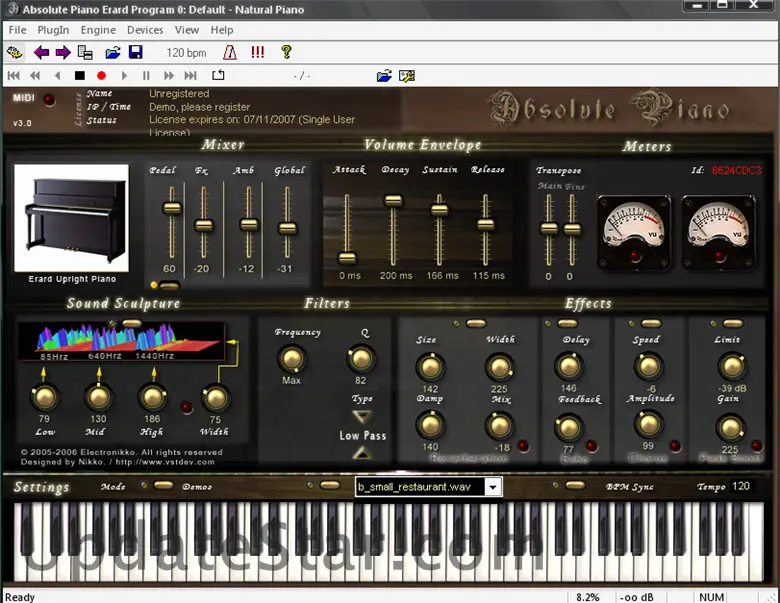
Task: Click the plugin settings icon at toolbar start
Action: (x=14, y=52)
